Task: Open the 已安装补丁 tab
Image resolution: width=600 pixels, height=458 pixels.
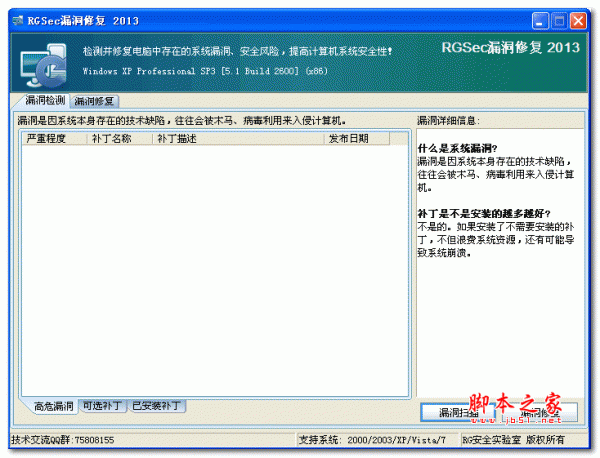Action: point(157,406)
